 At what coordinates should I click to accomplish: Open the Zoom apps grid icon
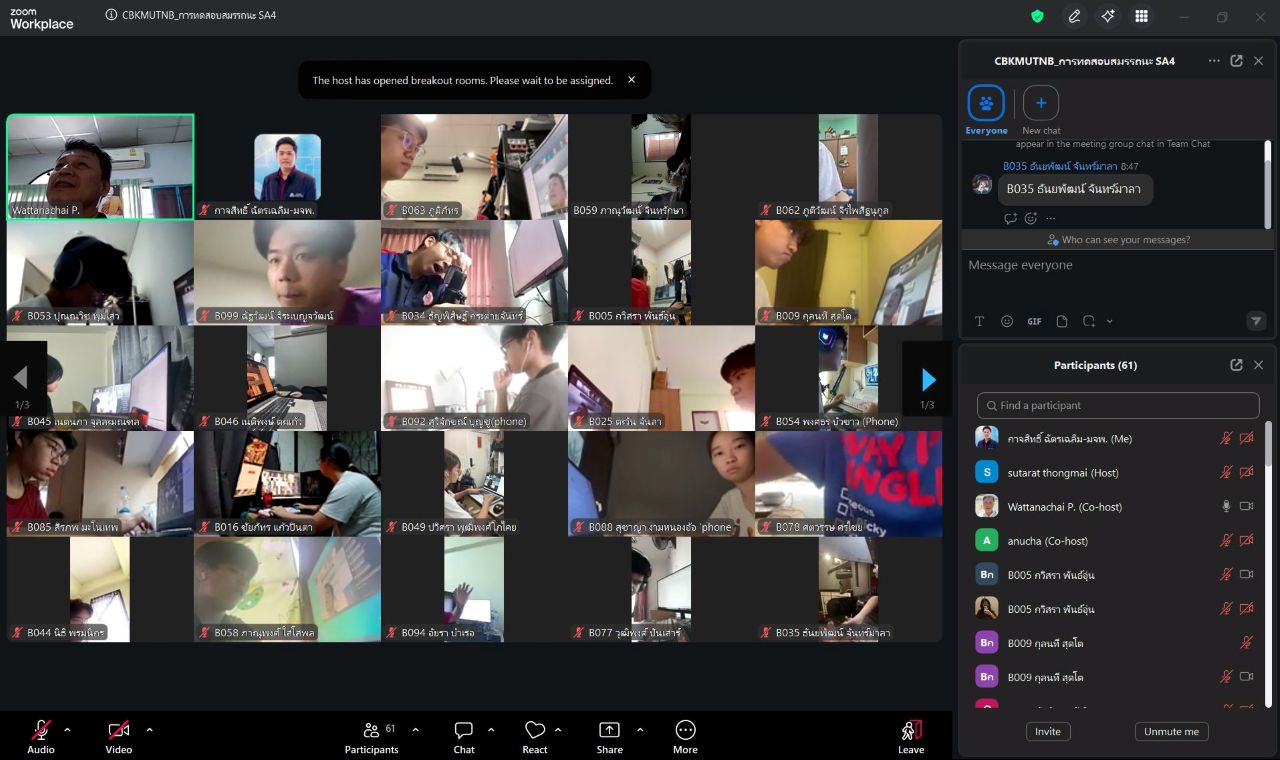[1141, 16]
